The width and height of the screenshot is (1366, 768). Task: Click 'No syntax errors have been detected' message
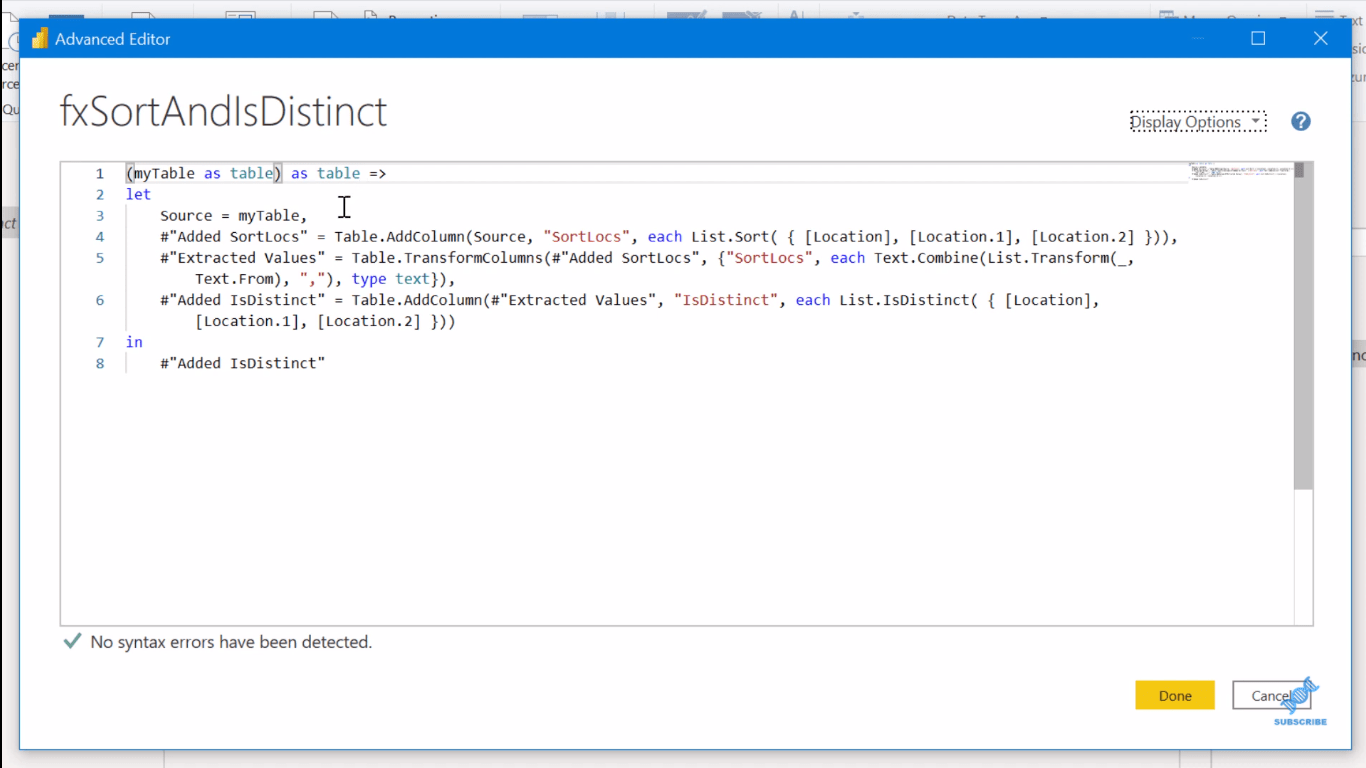coord(231,642)
